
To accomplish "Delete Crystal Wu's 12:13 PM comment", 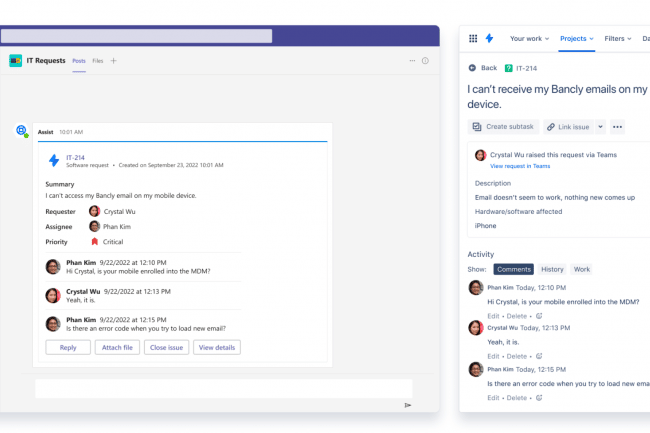I will coord(517,356).
